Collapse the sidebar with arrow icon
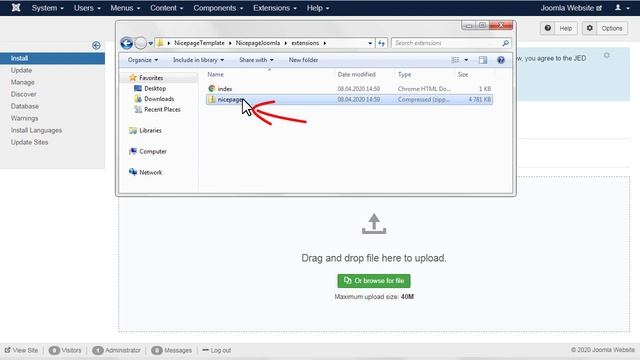Image resolution: width=640 pixels, height=360 pixels. click(96, 45)
